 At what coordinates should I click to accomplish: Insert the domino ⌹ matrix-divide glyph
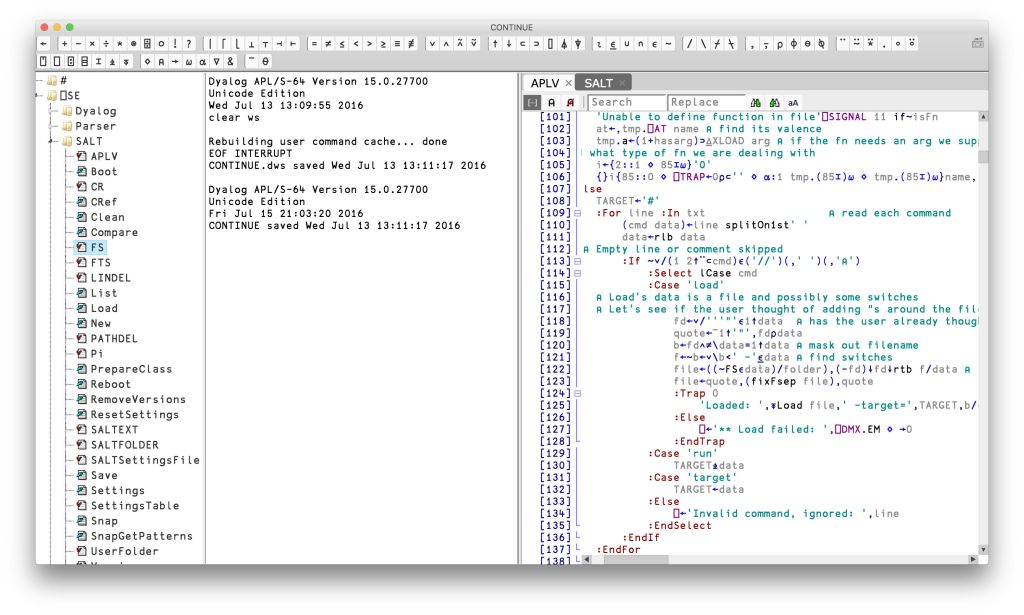tap(147, 44)
